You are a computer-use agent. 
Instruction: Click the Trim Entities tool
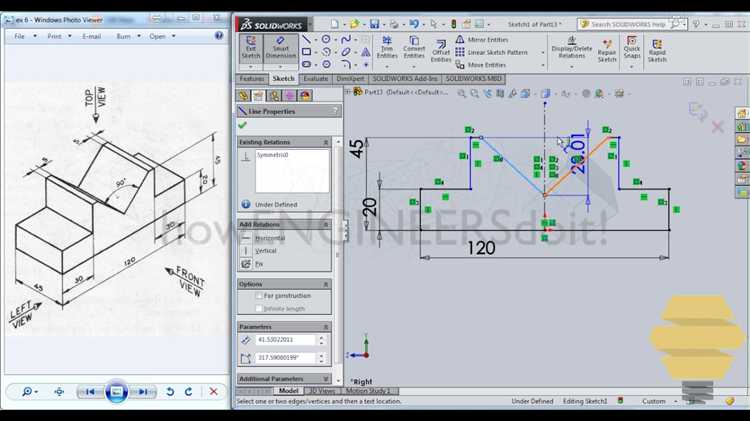(387, 47)
